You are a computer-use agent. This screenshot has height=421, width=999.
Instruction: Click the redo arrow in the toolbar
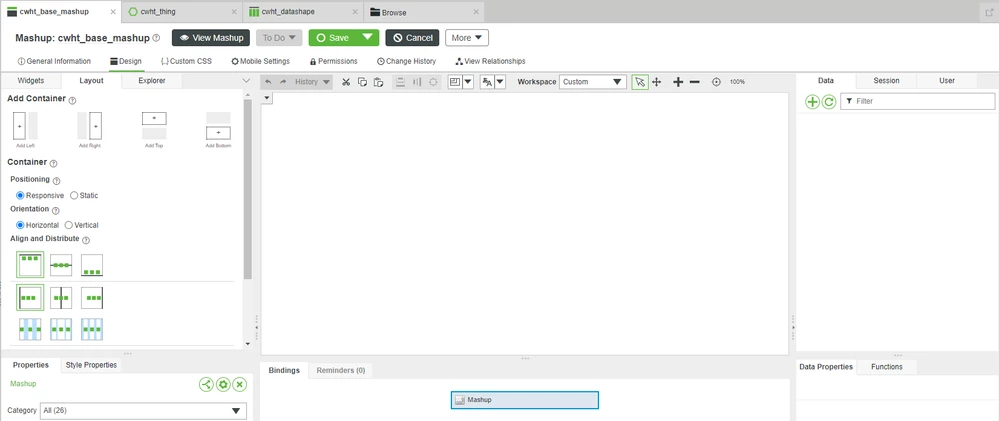[283, 82]
